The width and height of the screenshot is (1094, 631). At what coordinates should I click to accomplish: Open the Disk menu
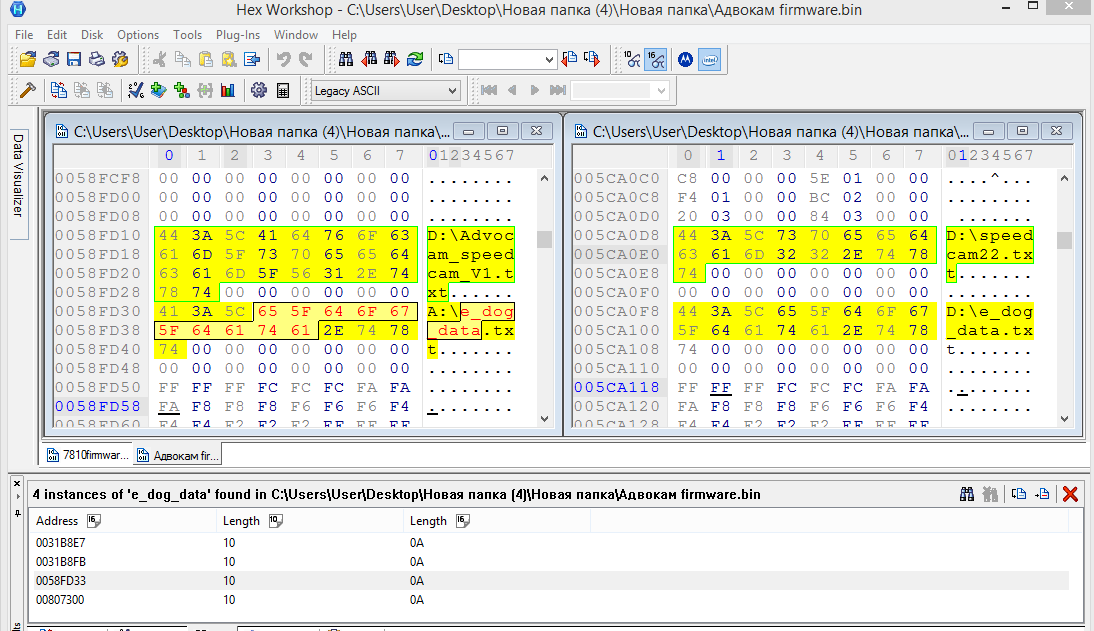92,35
